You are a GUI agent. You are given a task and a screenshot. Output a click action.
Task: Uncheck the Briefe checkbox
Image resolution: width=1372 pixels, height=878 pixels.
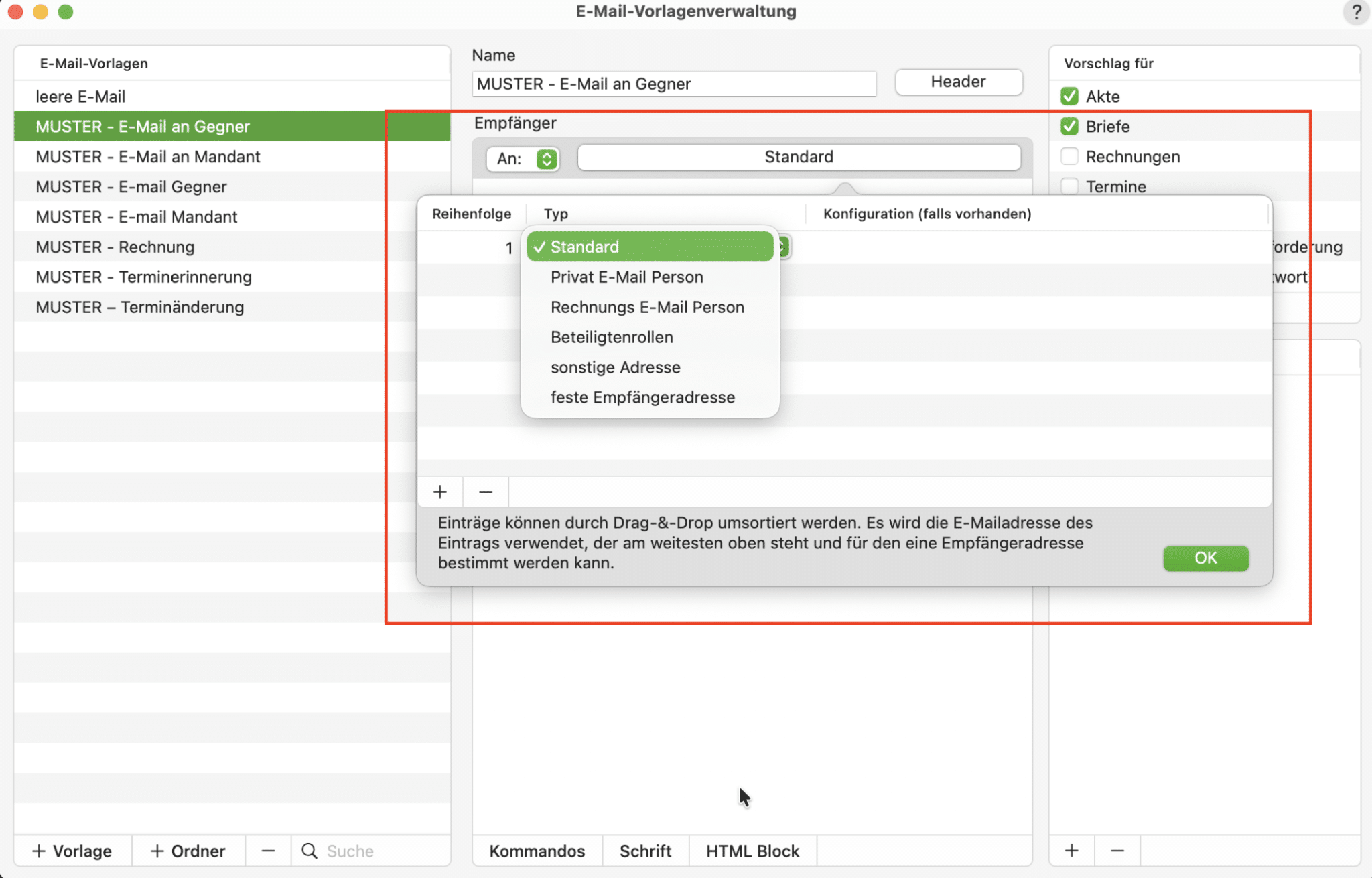[1069, 127]
